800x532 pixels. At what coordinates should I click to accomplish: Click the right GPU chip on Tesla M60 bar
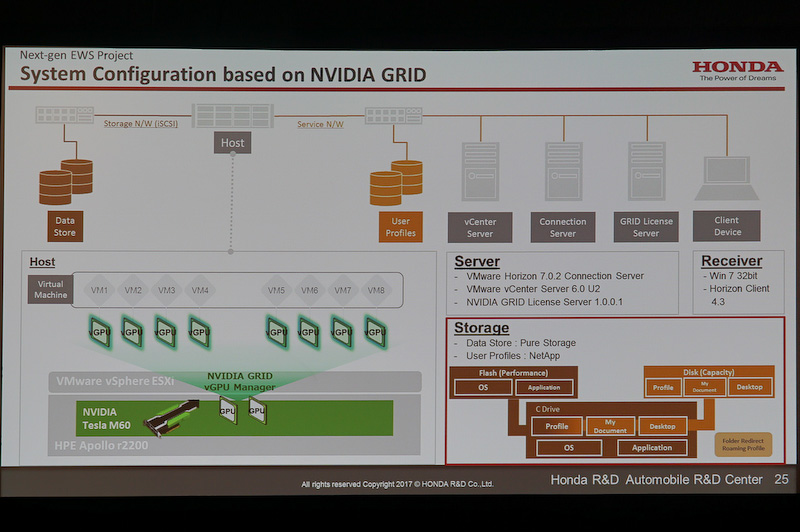(x=257, y=411)
